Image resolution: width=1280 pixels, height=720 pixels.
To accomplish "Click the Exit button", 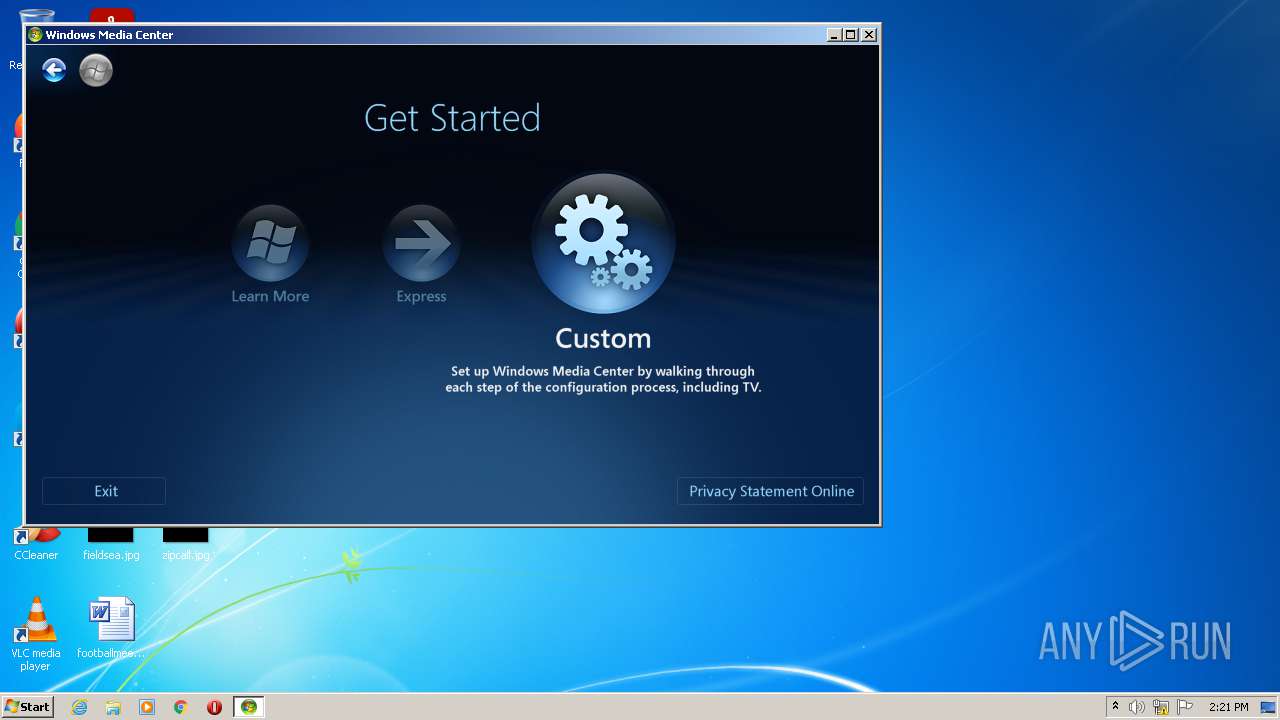I will pos(104,491).
